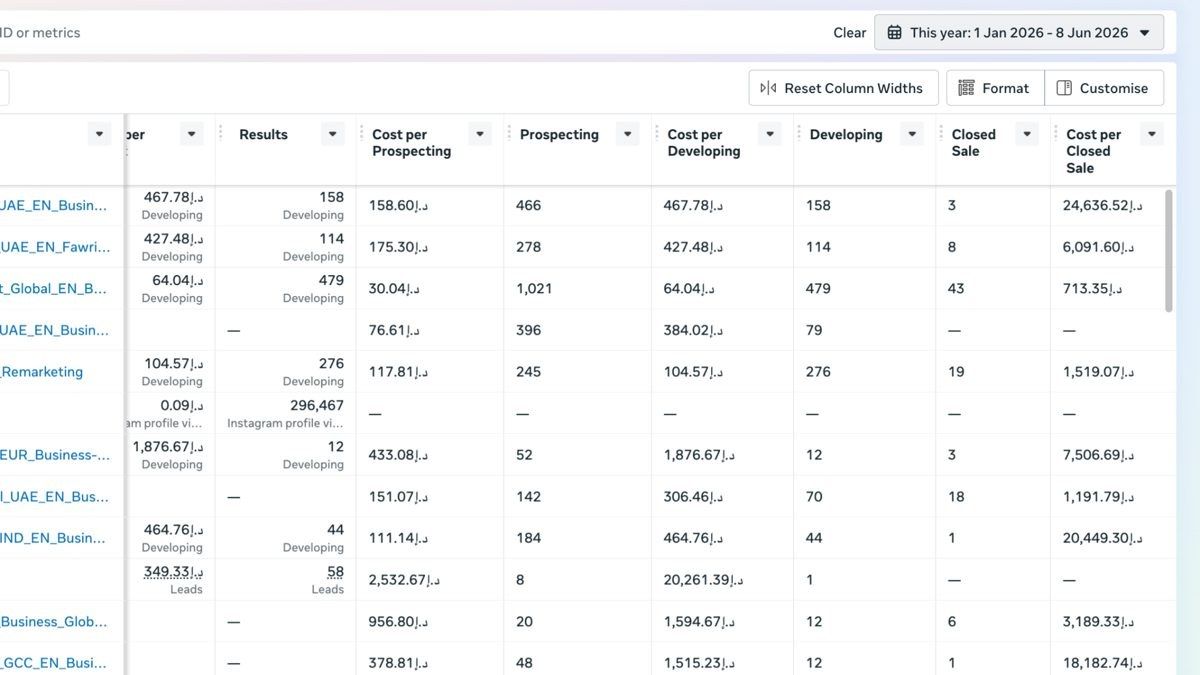The width and height of the screenshot is (1200, 675).
Task: Open the Format button
Action: click(995, 88)
